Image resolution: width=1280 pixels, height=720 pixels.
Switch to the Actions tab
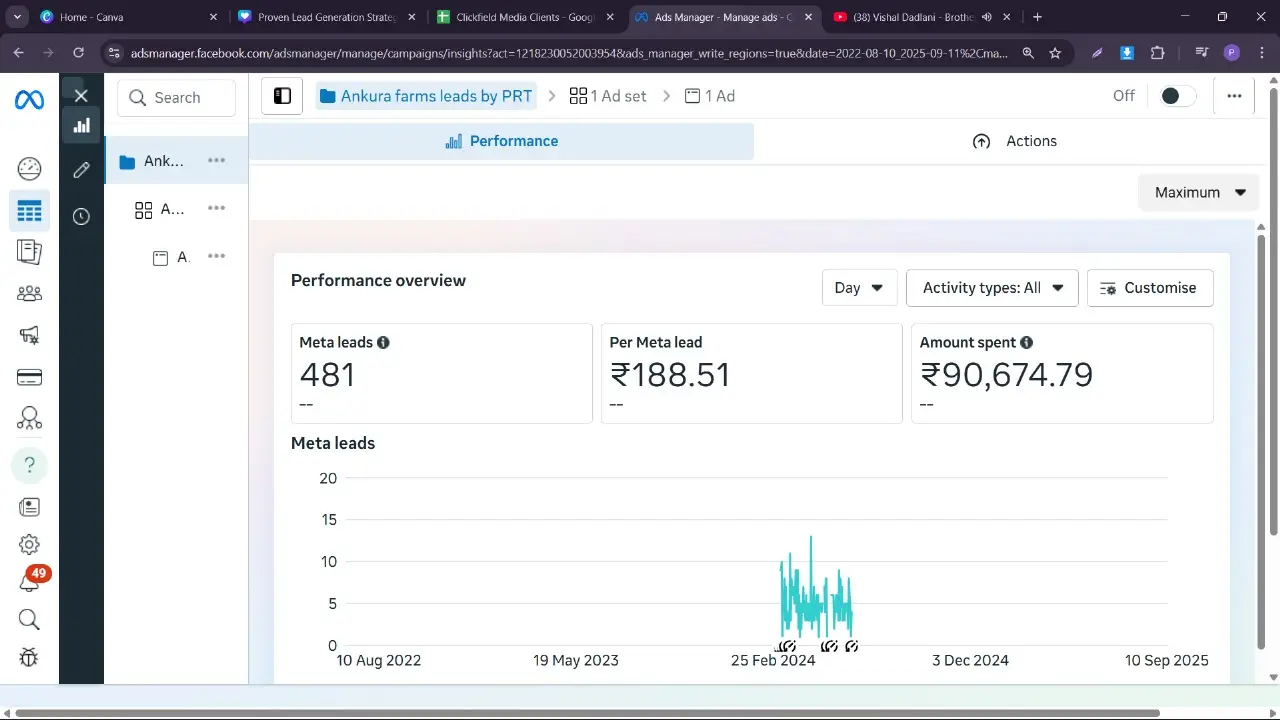tap(1015, 141)
